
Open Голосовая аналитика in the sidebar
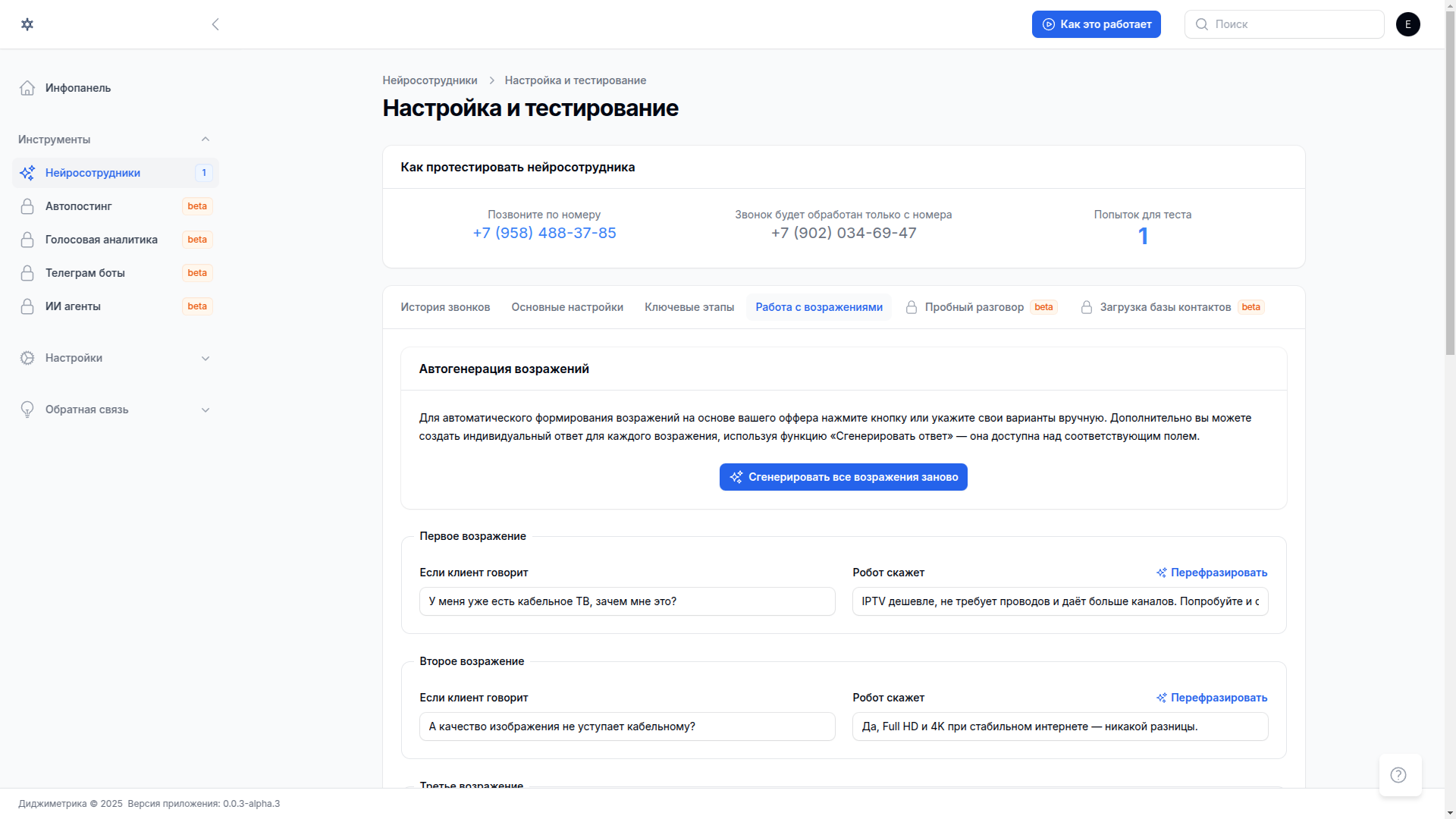pos(115,240)
